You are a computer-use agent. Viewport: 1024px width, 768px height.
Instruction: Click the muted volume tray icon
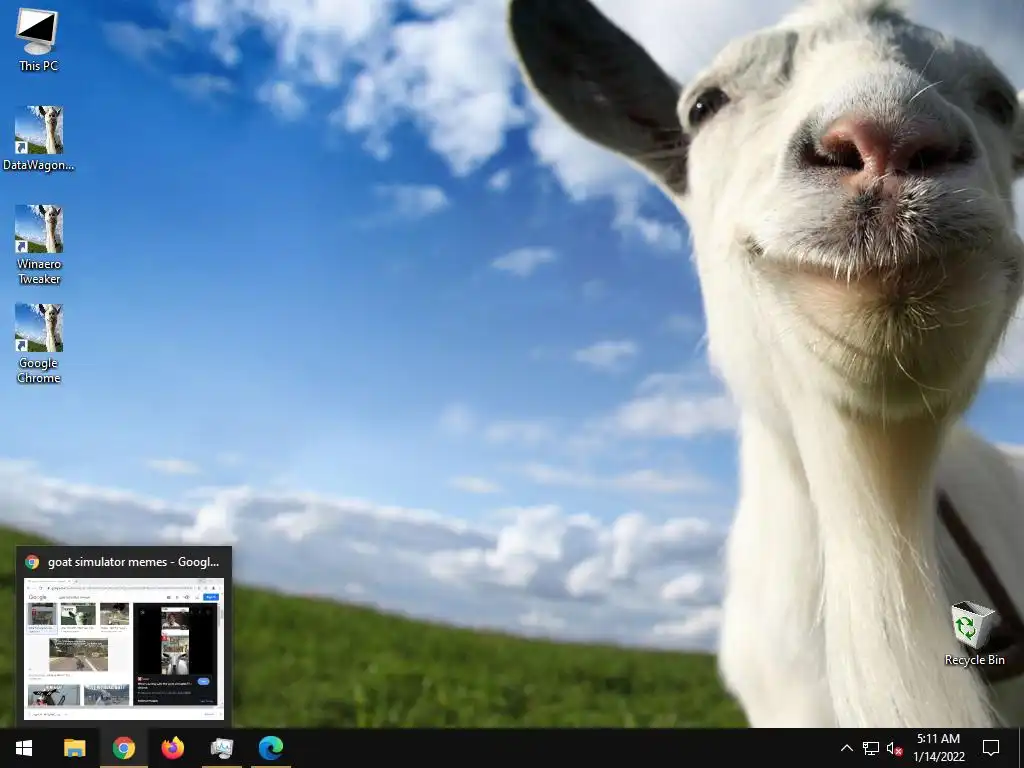coord(895,748)
